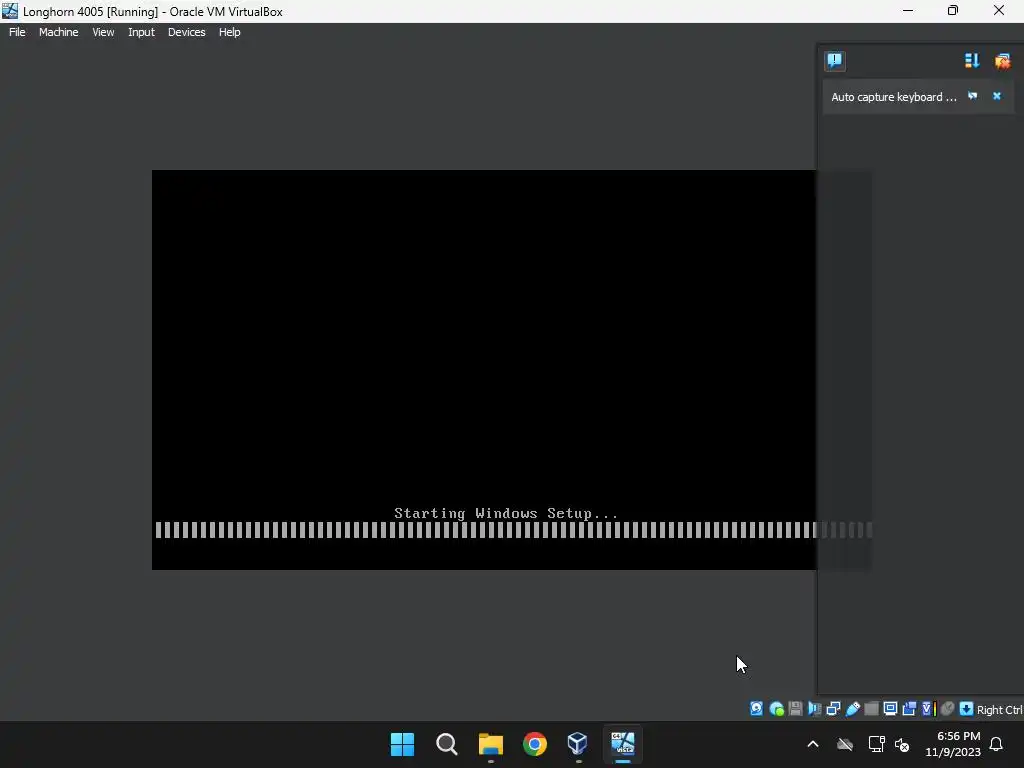Click the OneDrive cloud tray icon
Image resolution: width=1024 pixels, height=768 pixels.
[x=845, y=744]
